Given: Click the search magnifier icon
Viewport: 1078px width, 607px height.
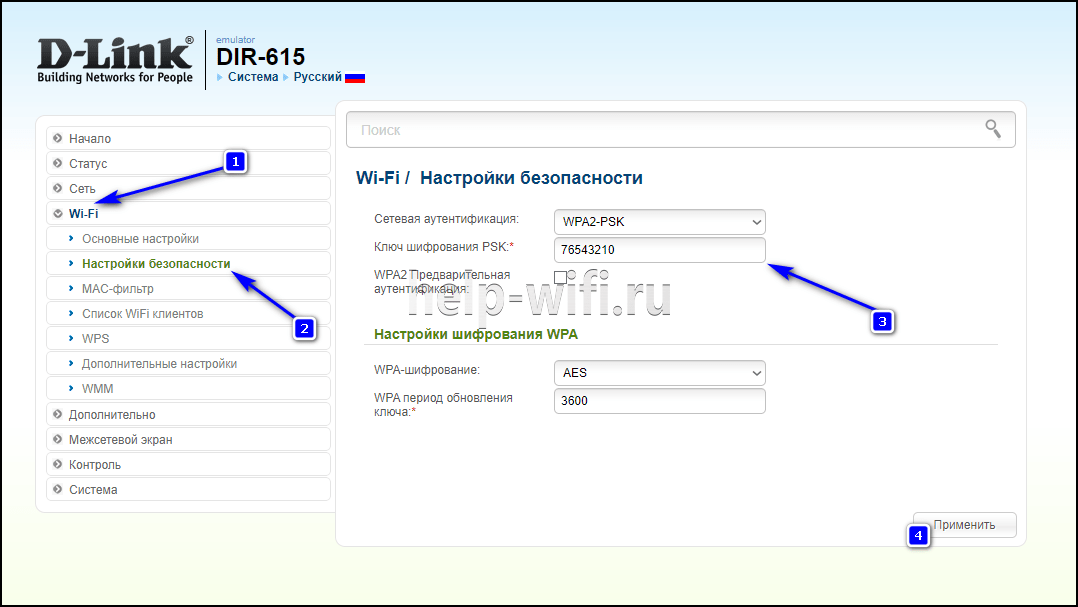Looking at the screenshot, I should [x=993, y=129].
